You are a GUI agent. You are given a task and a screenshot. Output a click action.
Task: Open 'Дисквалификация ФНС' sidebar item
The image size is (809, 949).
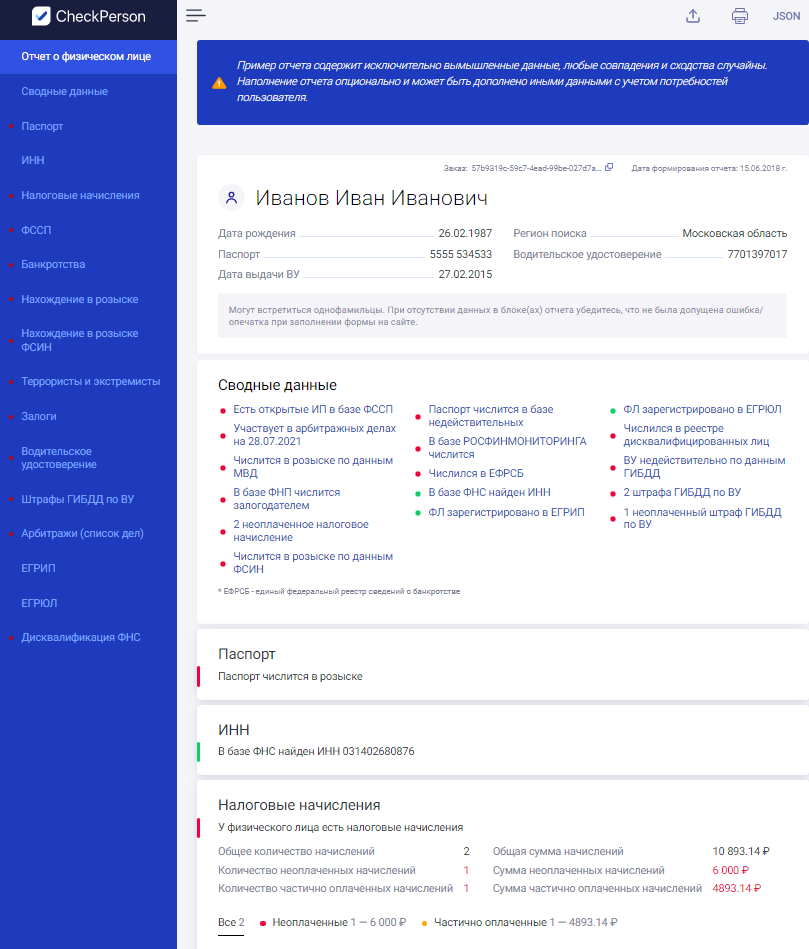click(x=81, y=637)
